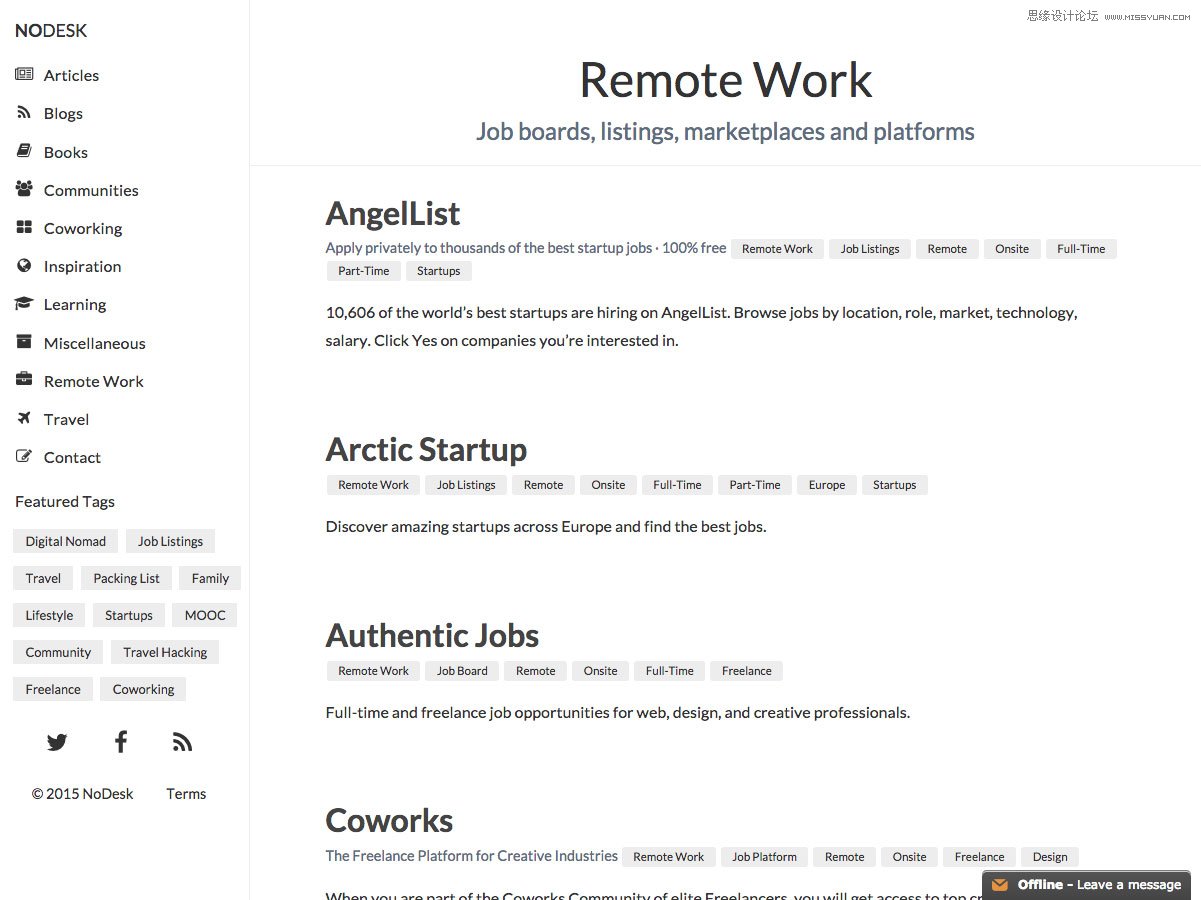Open the Contact page link
Image resolution: width=1201 pixels, height=900 pixels.
pyautogui.click(x=72, y=457)
